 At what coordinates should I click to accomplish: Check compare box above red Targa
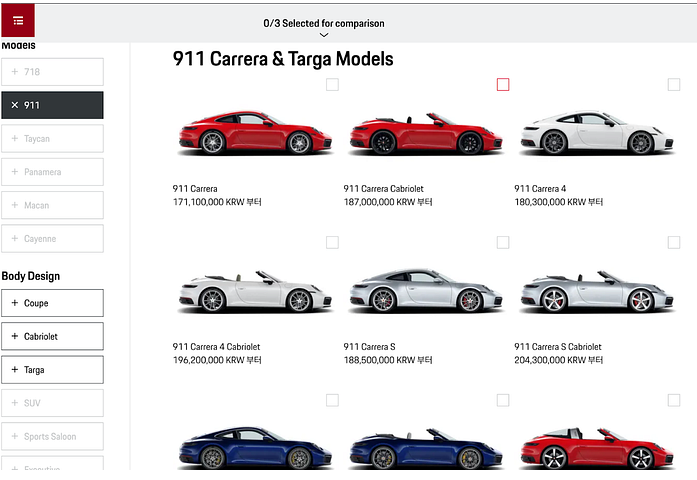coord(674,400)
